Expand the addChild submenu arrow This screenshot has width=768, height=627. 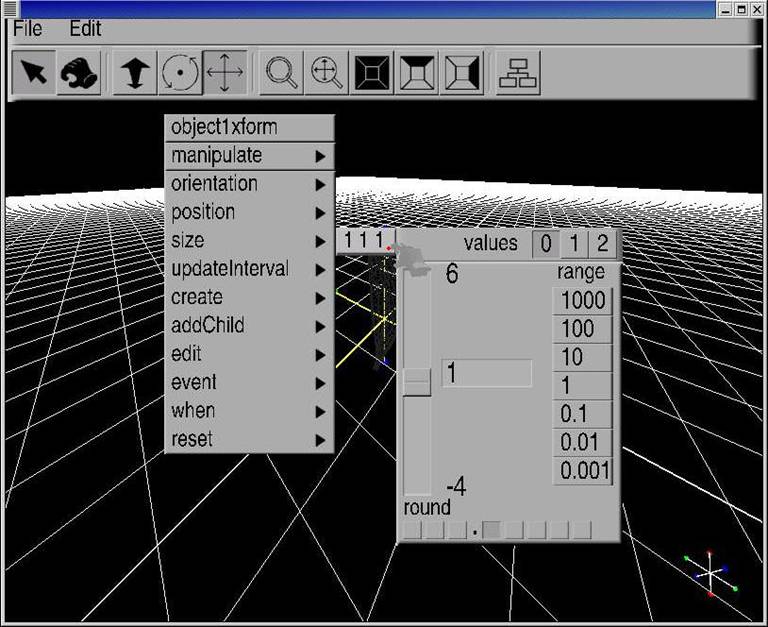[320, 327]
